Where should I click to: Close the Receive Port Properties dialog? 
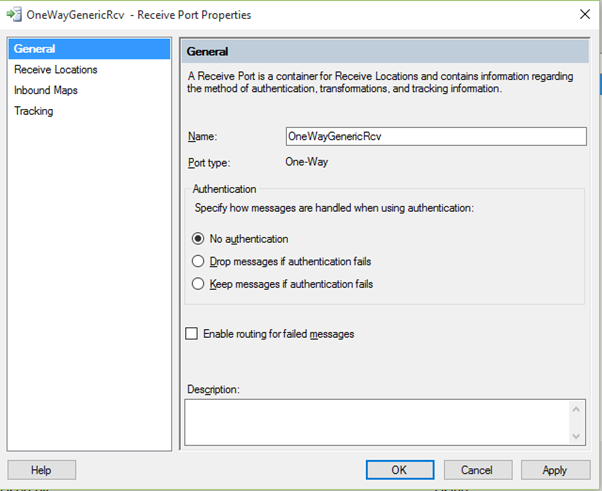click(x=585, y=15)
